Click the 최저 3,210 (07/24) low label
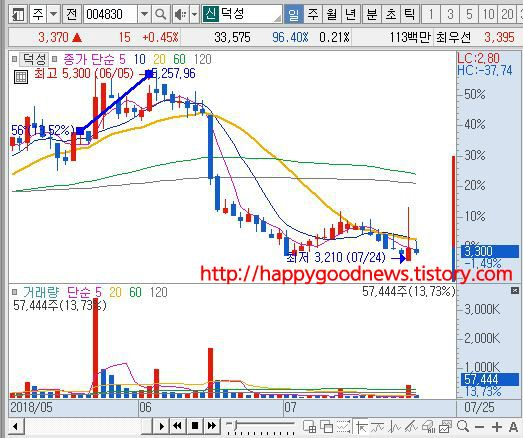 coord(336,257)
